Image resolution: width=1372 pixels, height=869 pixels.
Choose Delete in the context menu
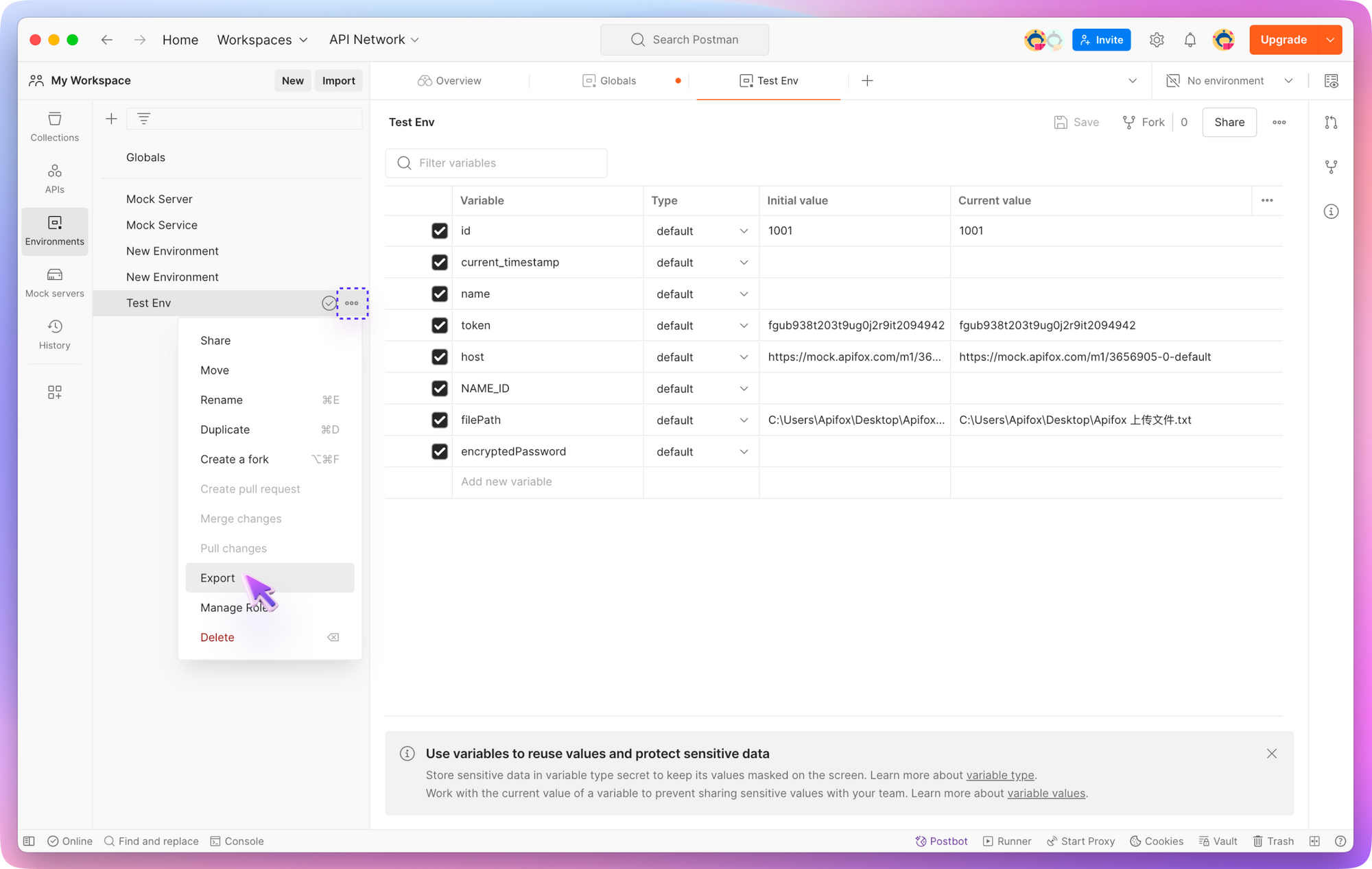coord(270,637)
